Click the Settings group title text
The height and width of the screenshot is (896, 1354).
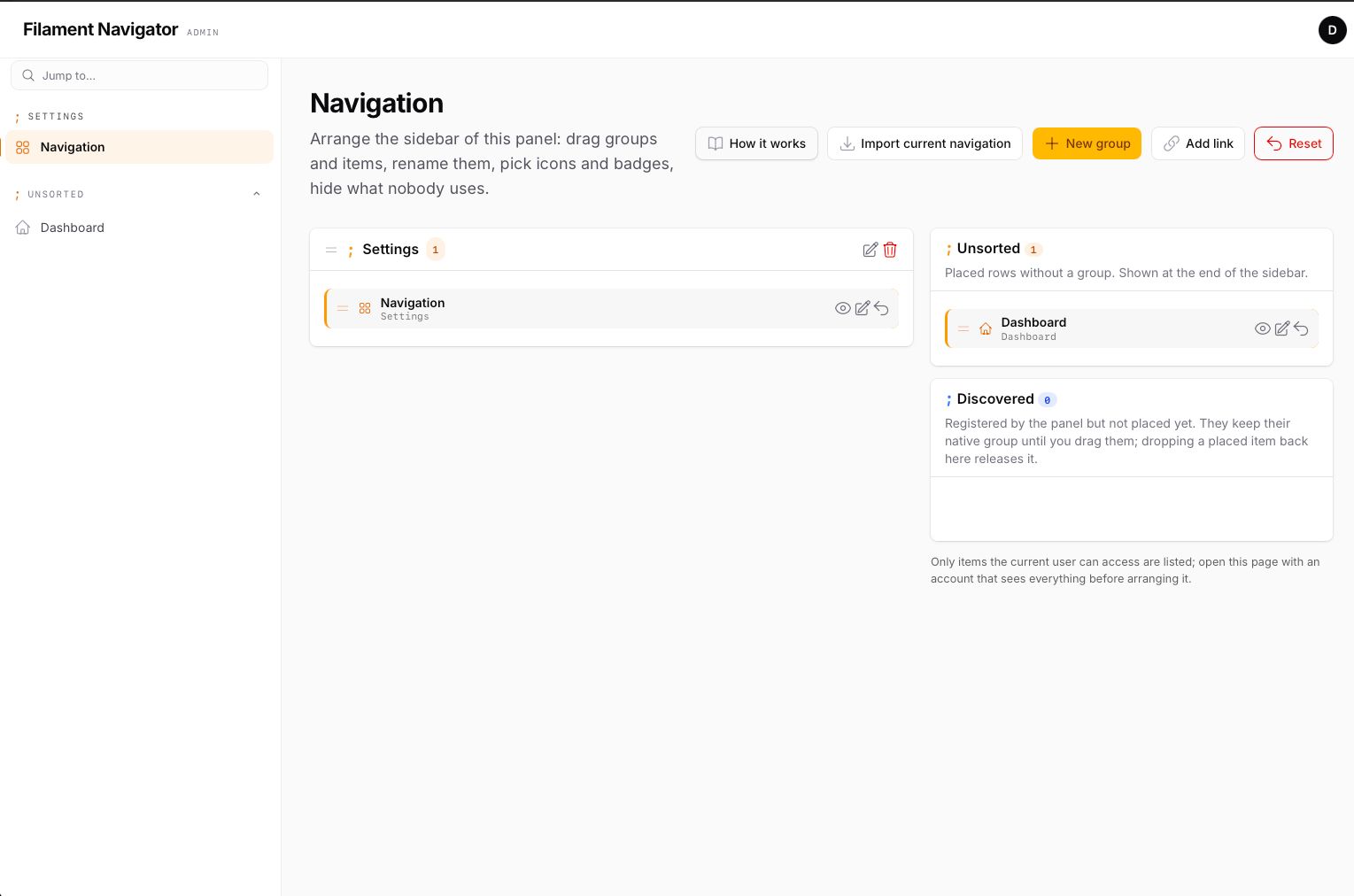coord(391,250)
